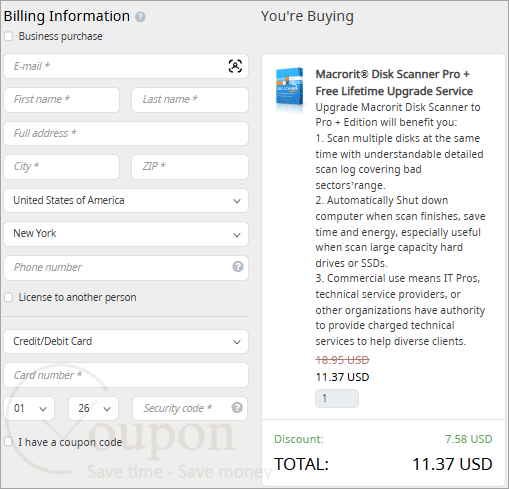Open the expiry month 01 dropdown
The height and width of the screenshot is (489, 509).
point(29,408)
